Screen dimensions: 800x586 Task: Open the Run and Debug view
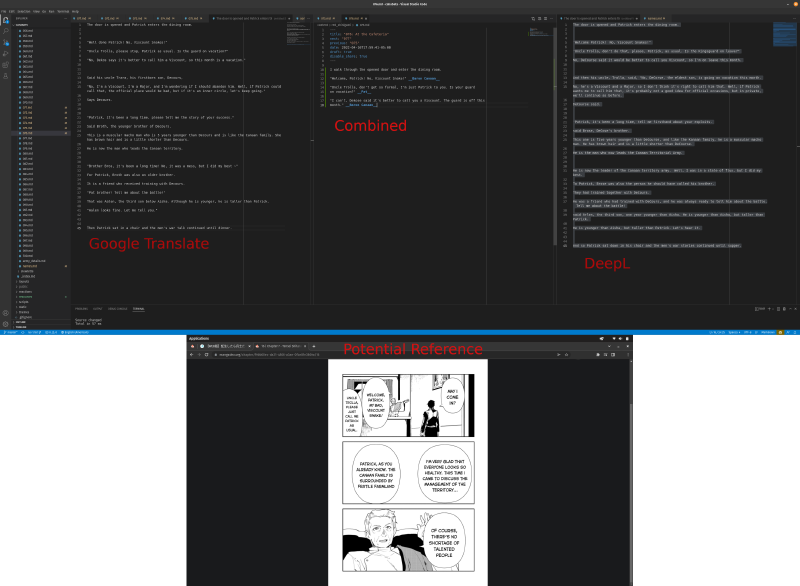pyautogui.click(x=6, y=54)
